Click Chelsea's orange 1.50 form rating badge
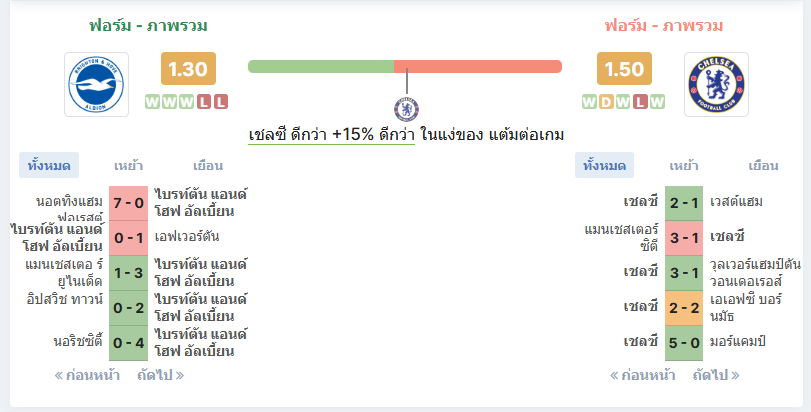811x412 pixels. (624, 69)
